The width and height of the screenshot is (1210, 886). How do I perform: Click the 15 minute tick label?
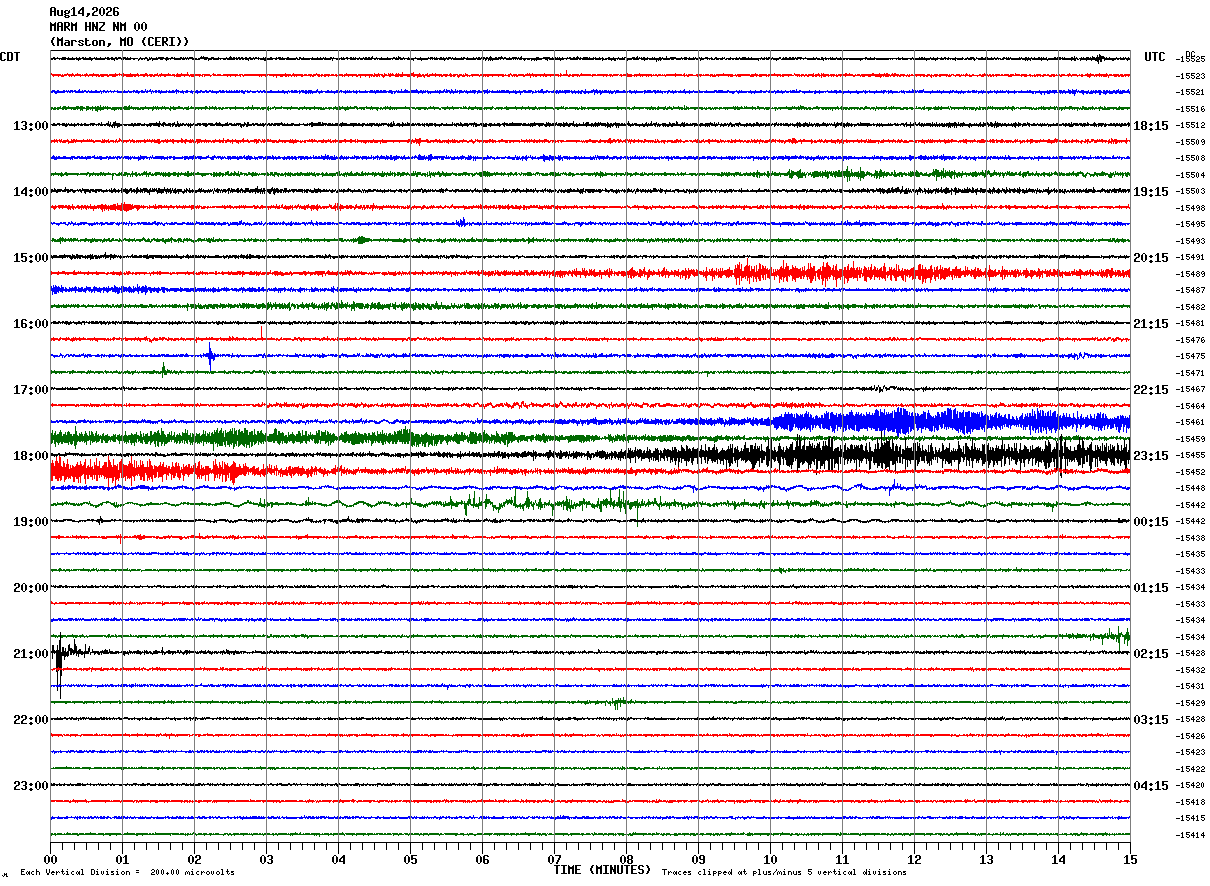(1130, 860)
